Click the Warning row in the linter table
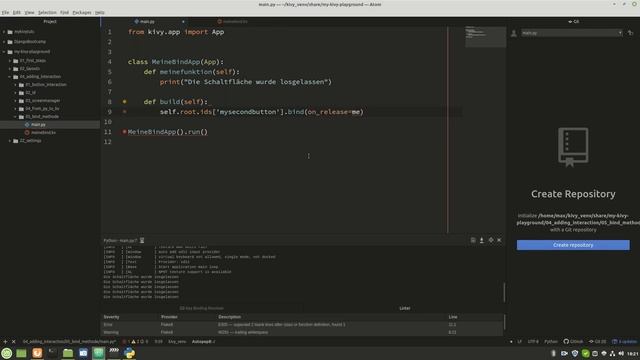 pyautogui.click(x=302, y=332)
